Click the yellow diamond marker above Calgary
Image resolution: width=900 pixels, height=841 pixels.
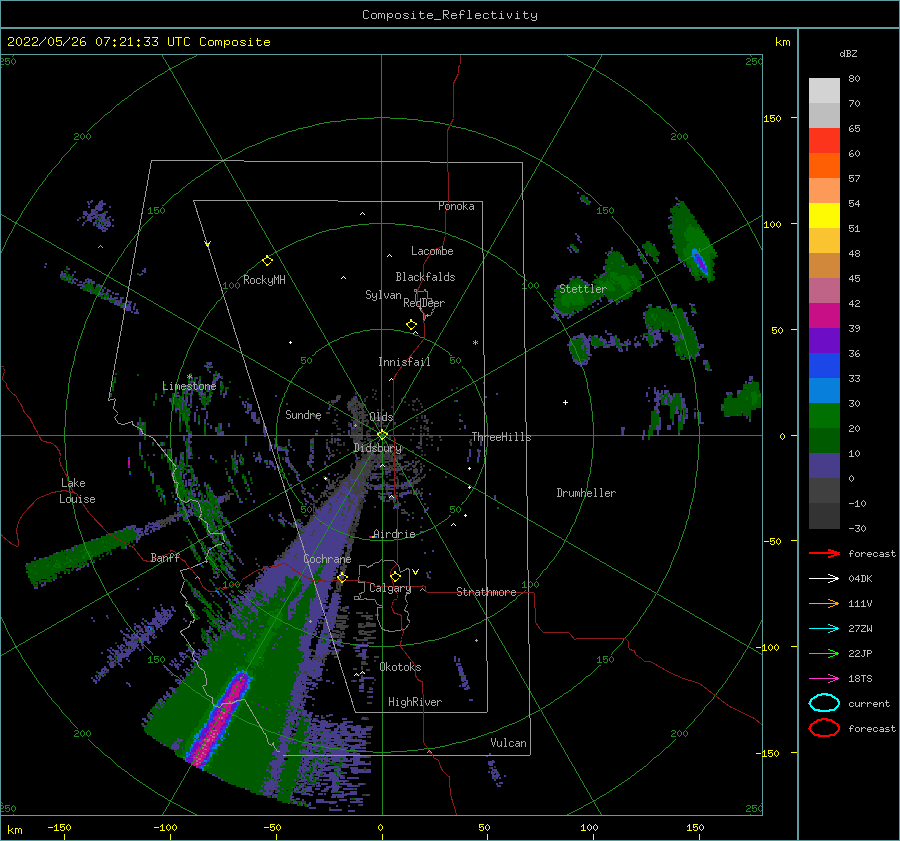click(x=395, y=576)
